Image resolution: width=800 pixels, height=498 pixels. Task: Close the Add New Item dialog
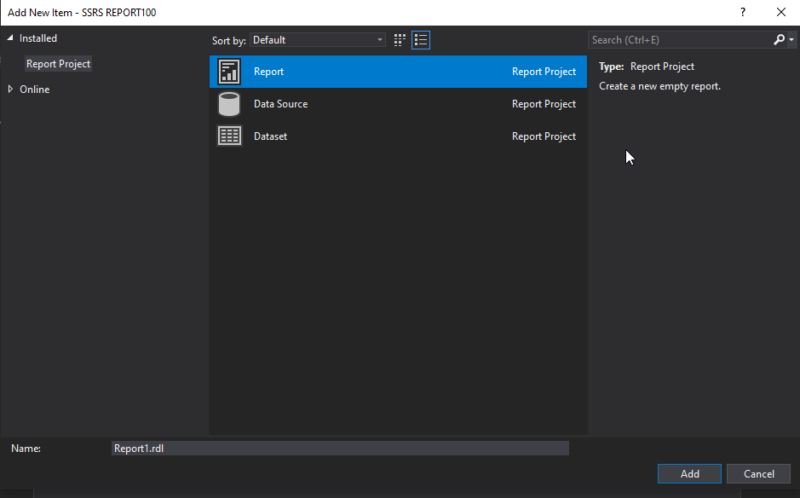click(x=780, y=12)
